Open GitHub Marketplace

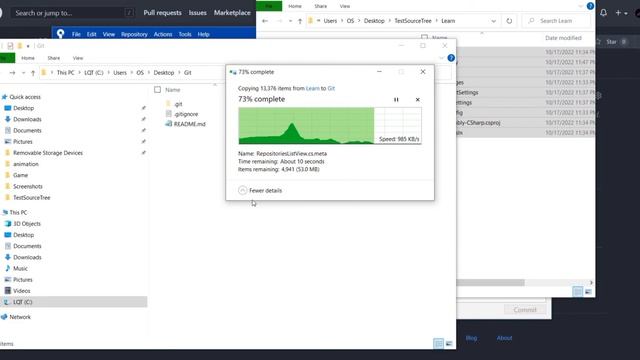pyautogui.click(x=232, y=13)
